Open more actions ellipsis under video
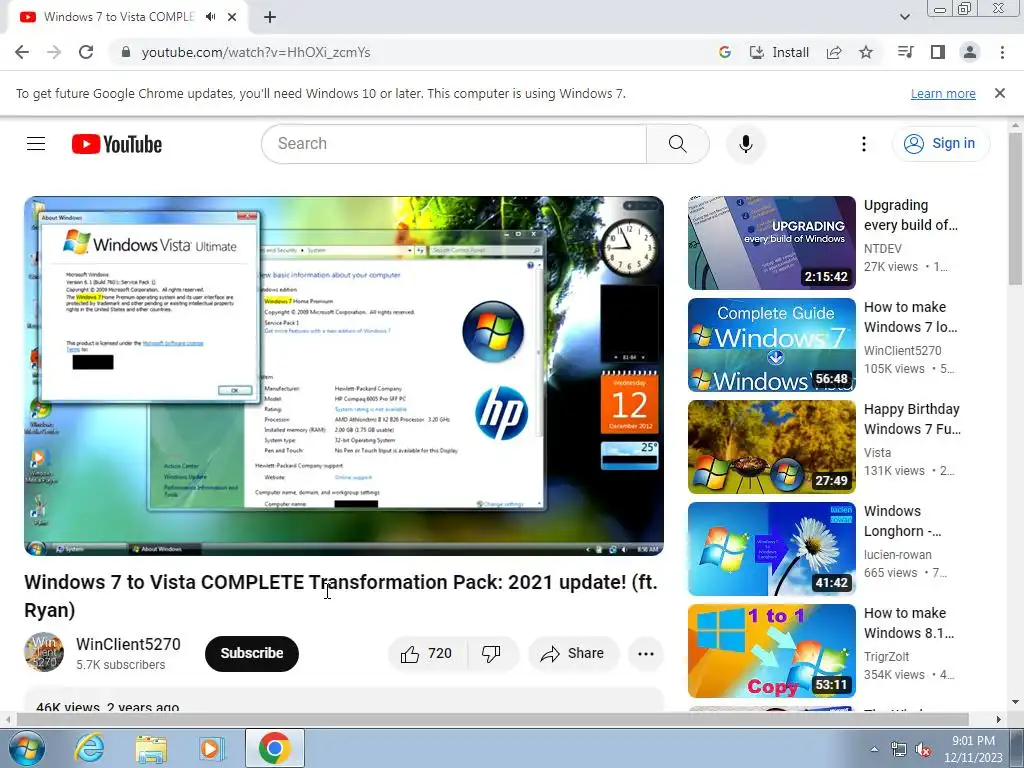Viewport: 1024px width, 768px height. (x=646, y=653)
